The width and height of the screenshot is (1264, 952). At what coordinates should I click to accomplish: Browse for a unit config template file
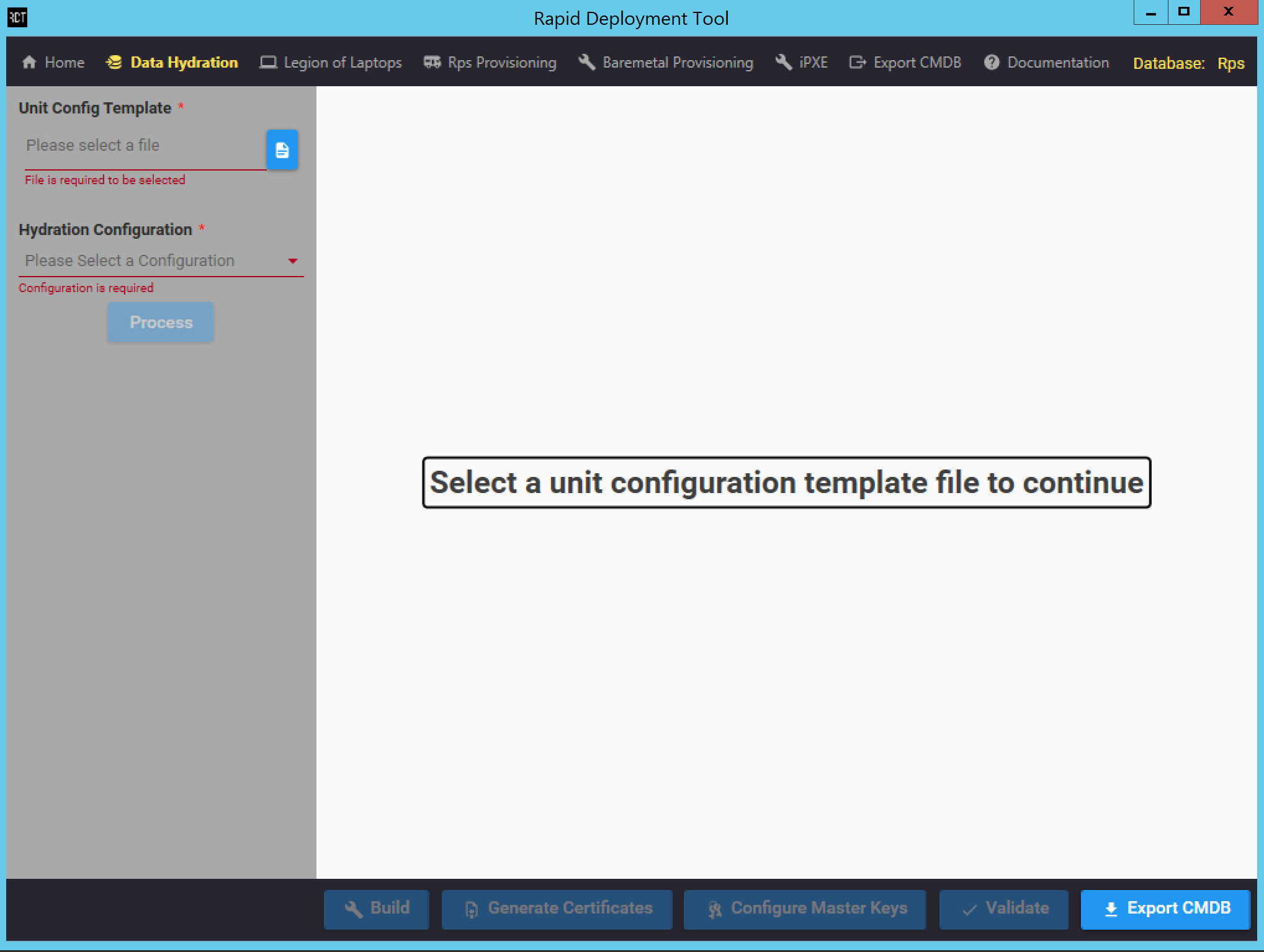tap(282, 150)
